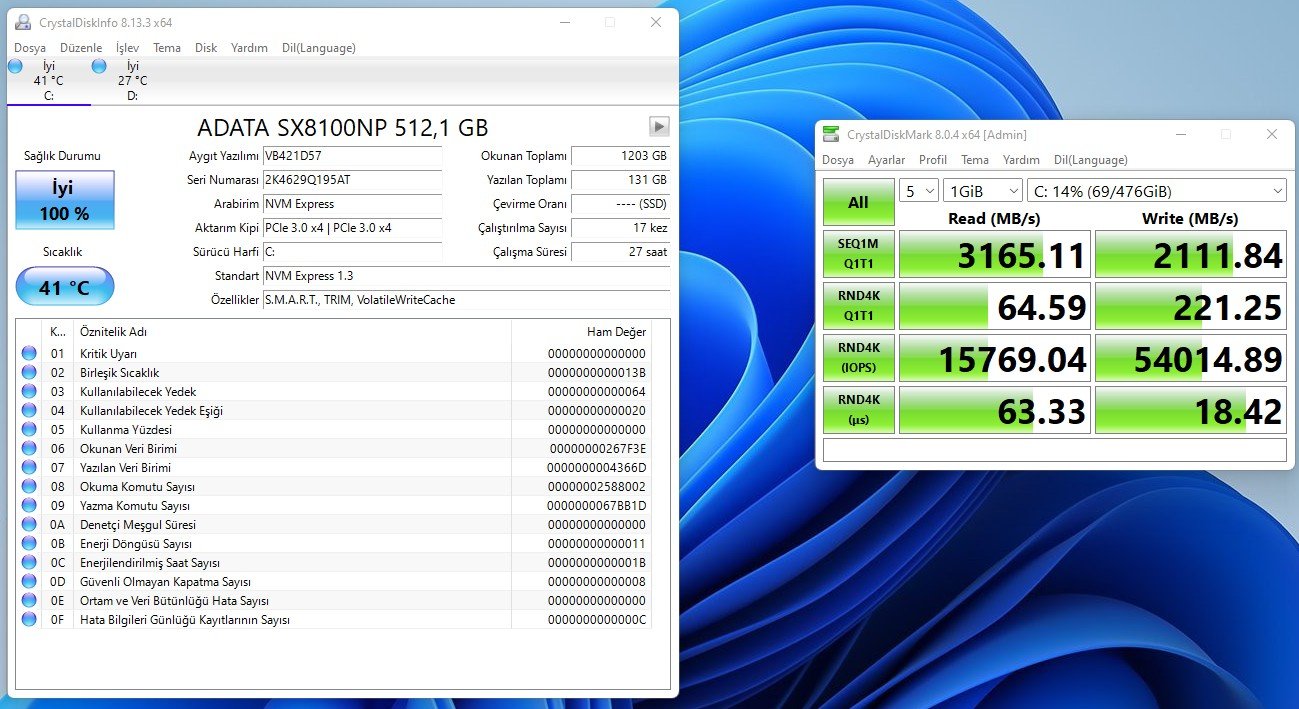Screen dimensions: 1299x709
Task: Click the Aktarım Kipi field PCIe 3.0 x4
Action: point(352,227)
